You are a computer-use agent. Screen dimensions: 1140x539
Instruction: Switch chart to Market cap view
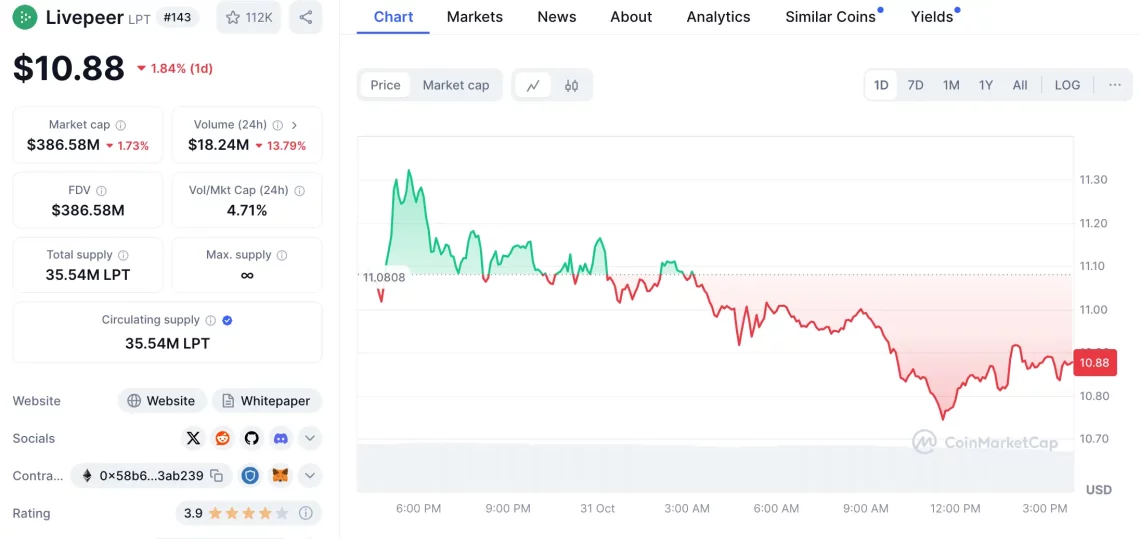coord(456,85)
